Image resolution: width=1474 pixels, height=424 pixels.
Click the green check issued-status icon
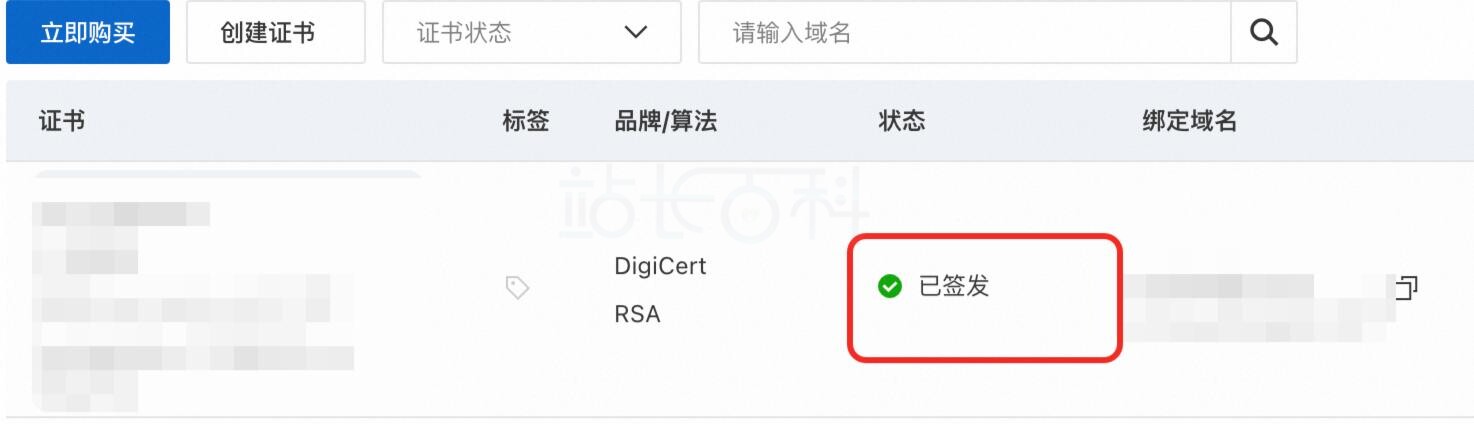click(888, 287)
